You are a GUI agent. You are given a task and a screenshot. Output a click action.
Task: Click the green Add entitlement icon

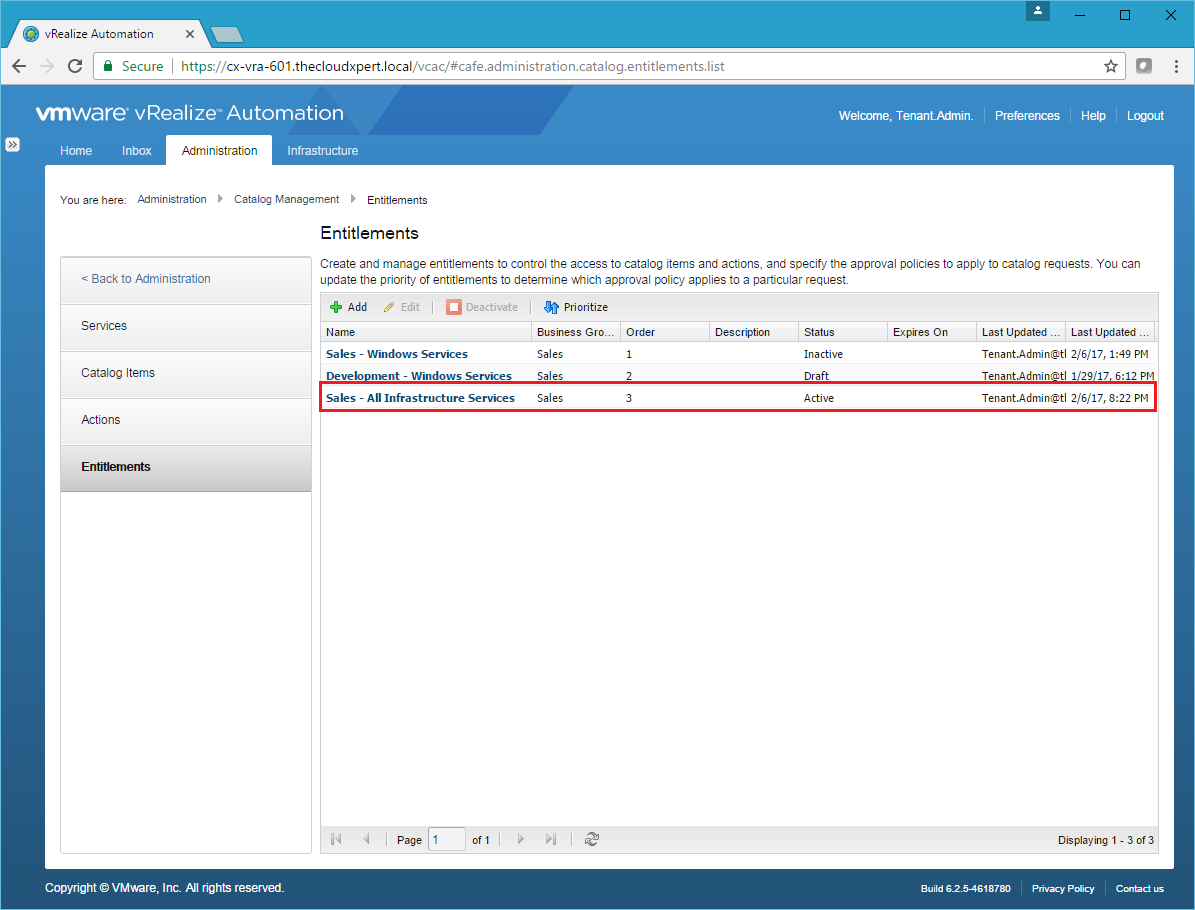337,307
